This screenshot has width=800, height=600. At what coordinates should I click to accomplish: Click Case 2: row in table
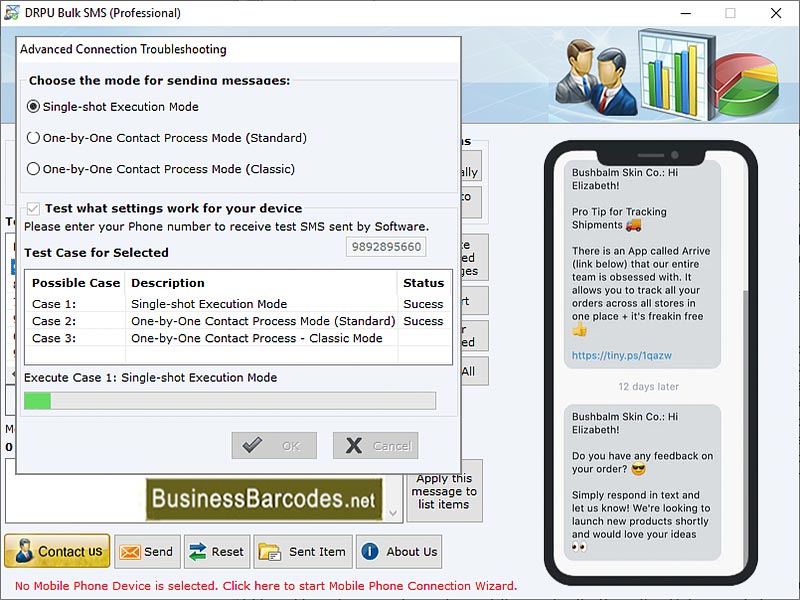point(238,321)
